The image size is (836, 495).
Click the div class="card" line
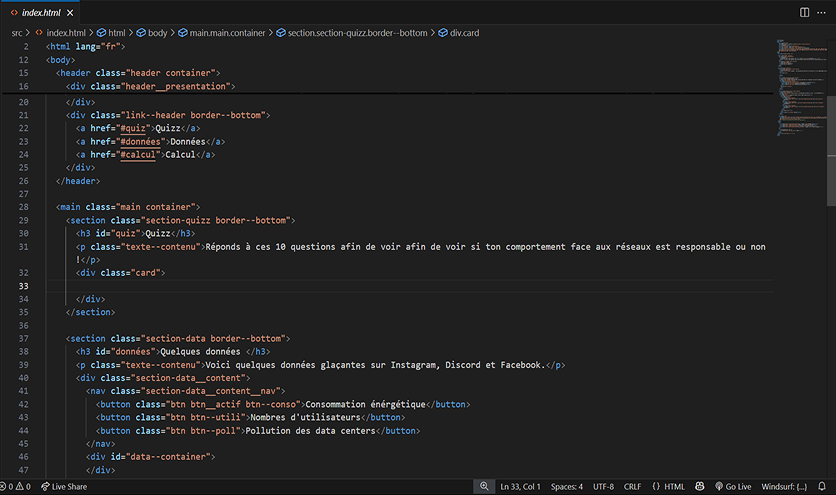point(120,273)
